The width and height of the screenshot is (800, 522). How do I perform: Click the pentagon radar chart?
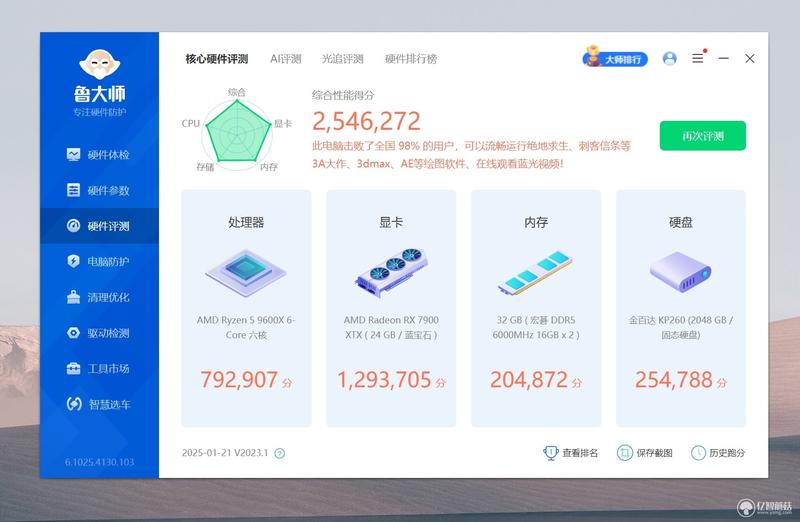tap(237, 133)
